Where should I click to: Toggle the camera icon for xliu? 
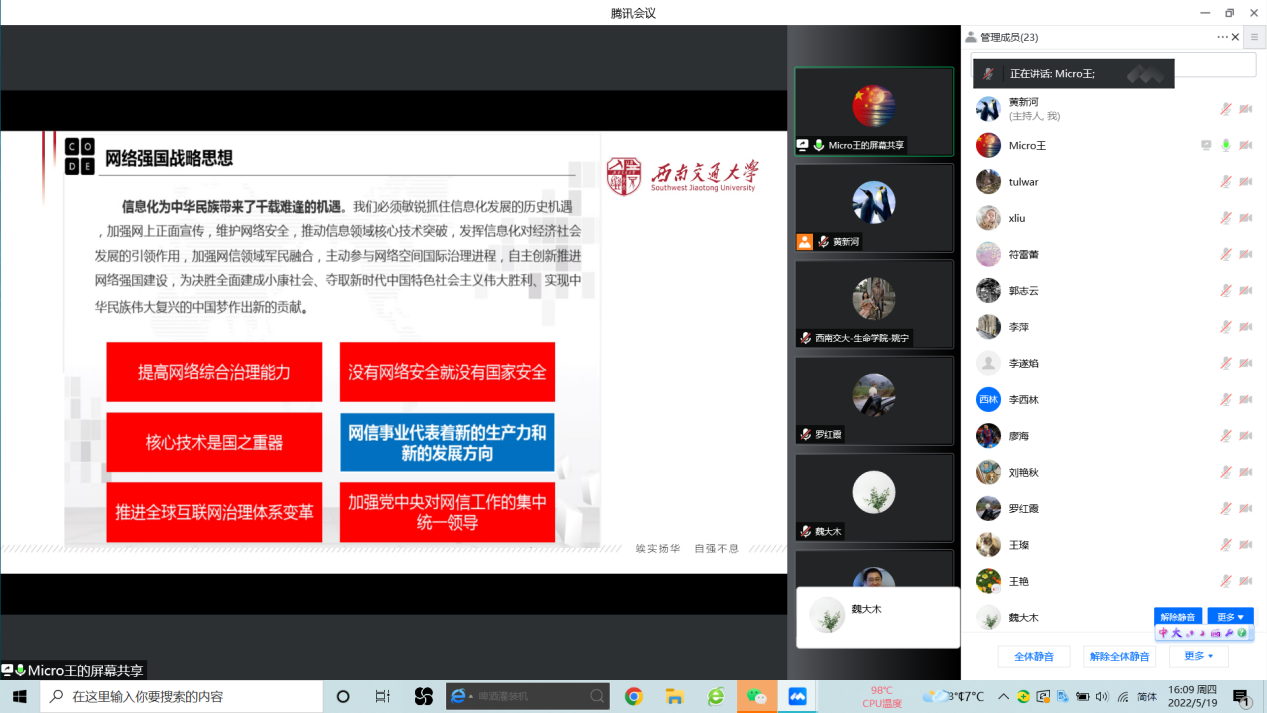click(1246, 218)
